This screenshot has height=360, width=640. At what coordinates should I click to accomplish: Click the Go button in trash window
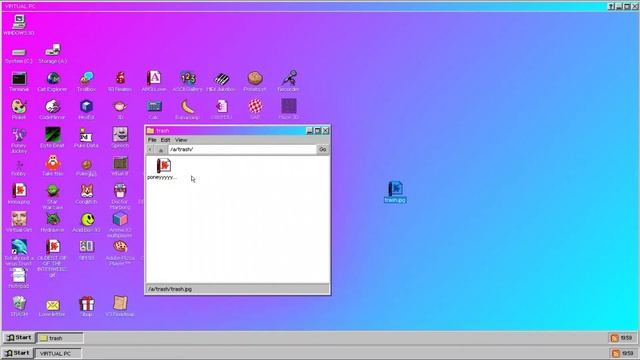coord(322,149)
